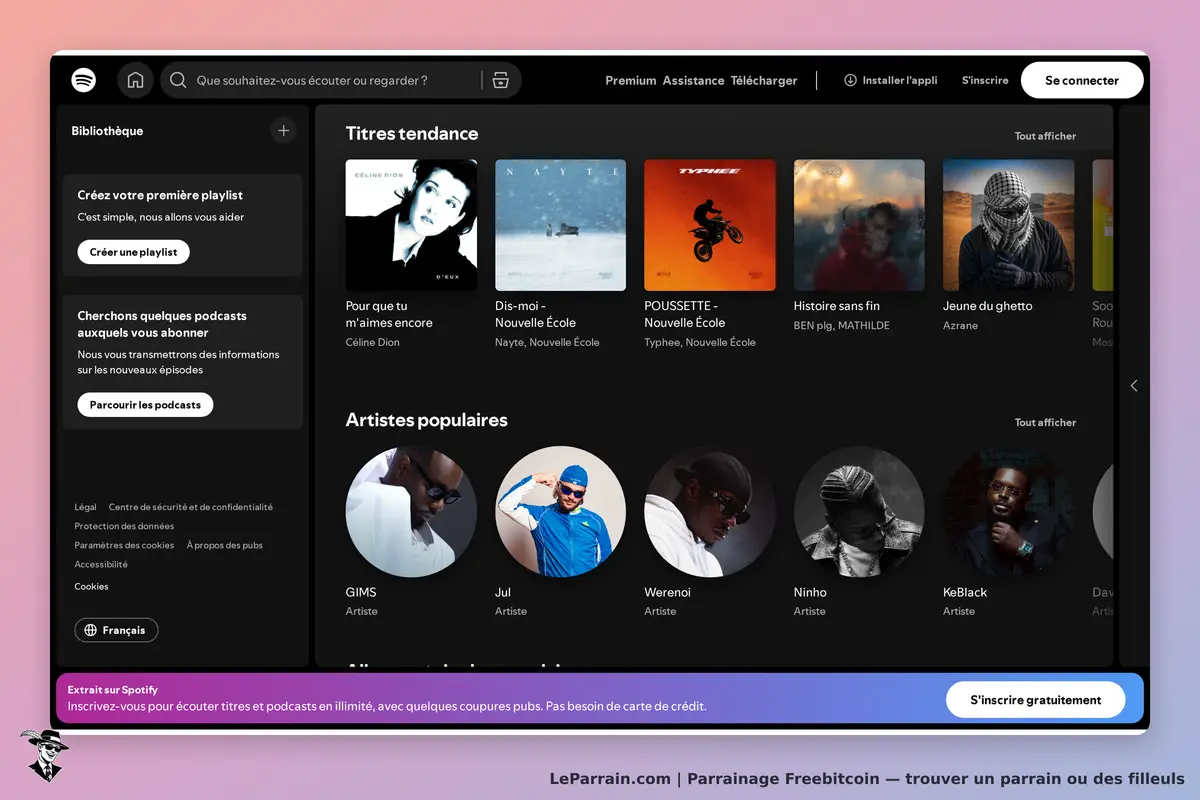Open Werenoi artist photo
Image resolution: width=1200 pixels, height=800 pixels.
coord(710,511)
